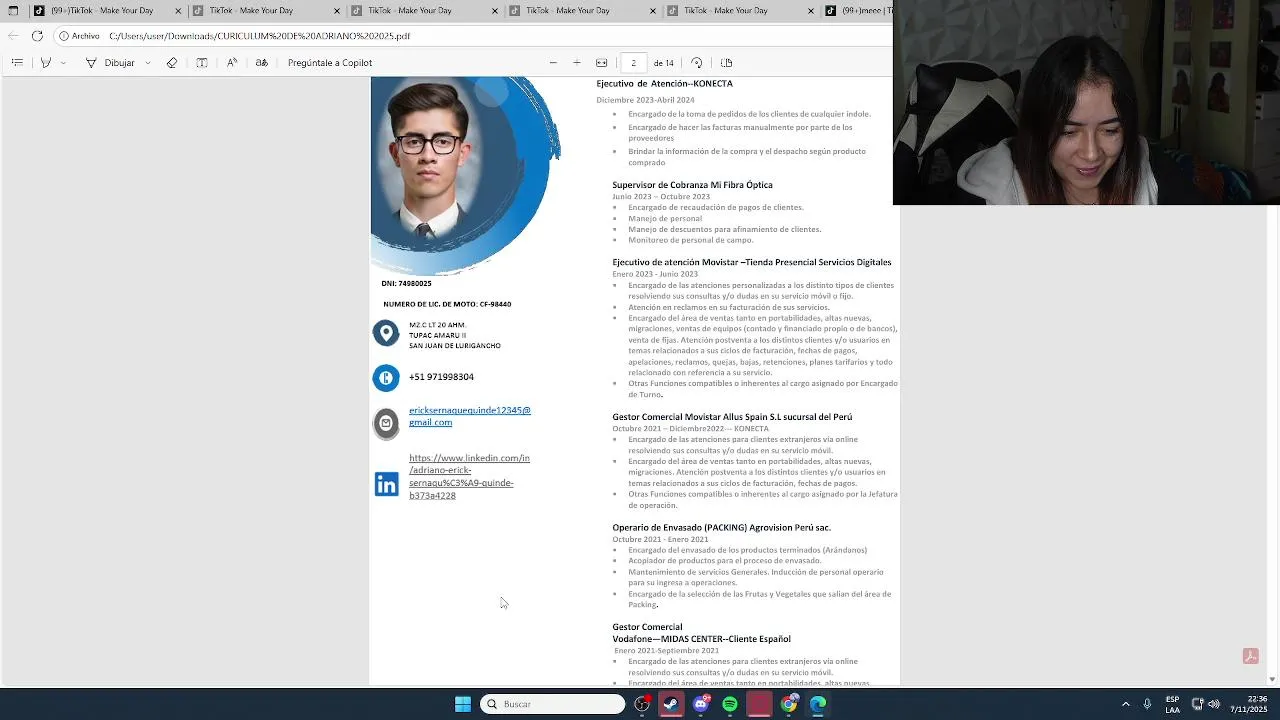Viewport: 1280px width, 720px height.
Task: Click the Buscar taskbar search box
Action: [x=552, y=704]
